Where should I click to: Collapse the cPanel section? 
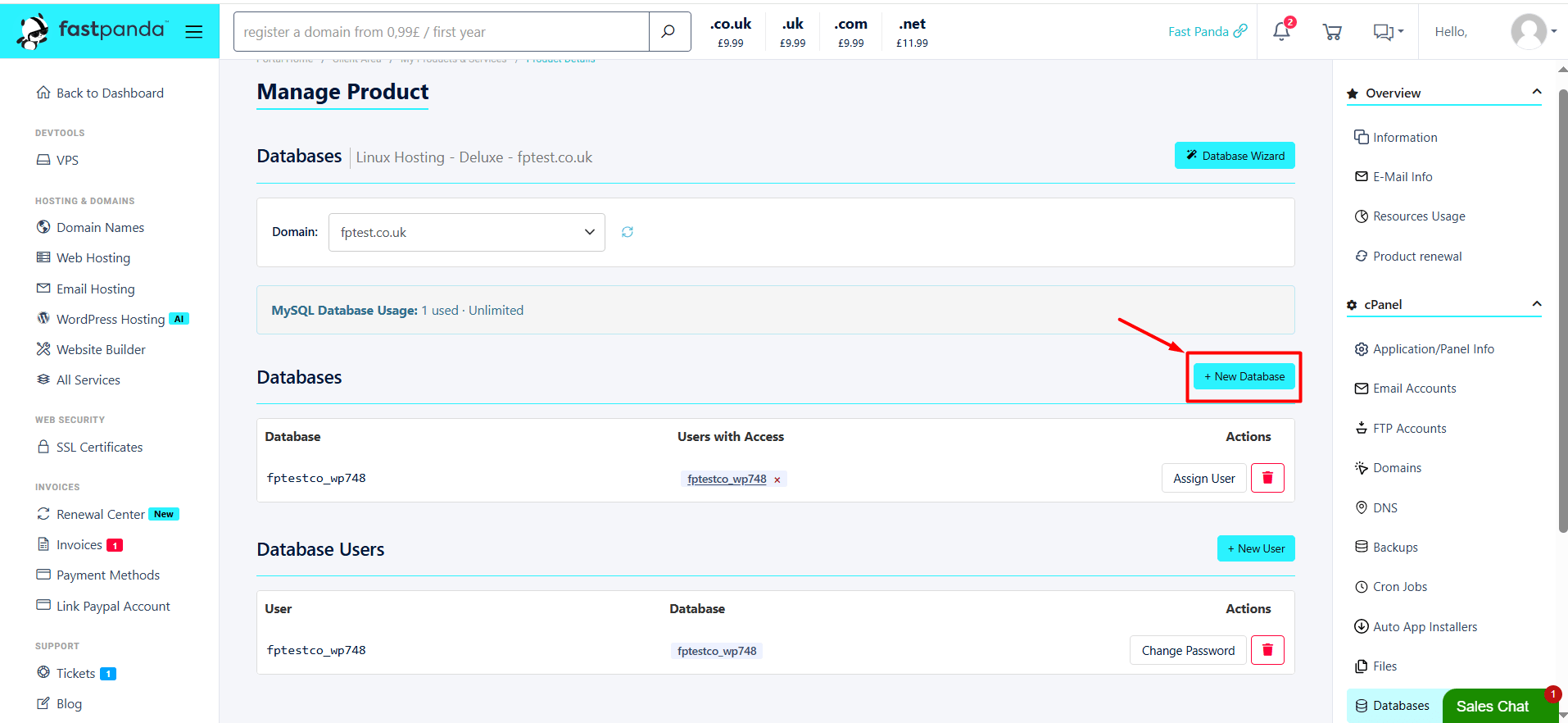(1537, 304)
